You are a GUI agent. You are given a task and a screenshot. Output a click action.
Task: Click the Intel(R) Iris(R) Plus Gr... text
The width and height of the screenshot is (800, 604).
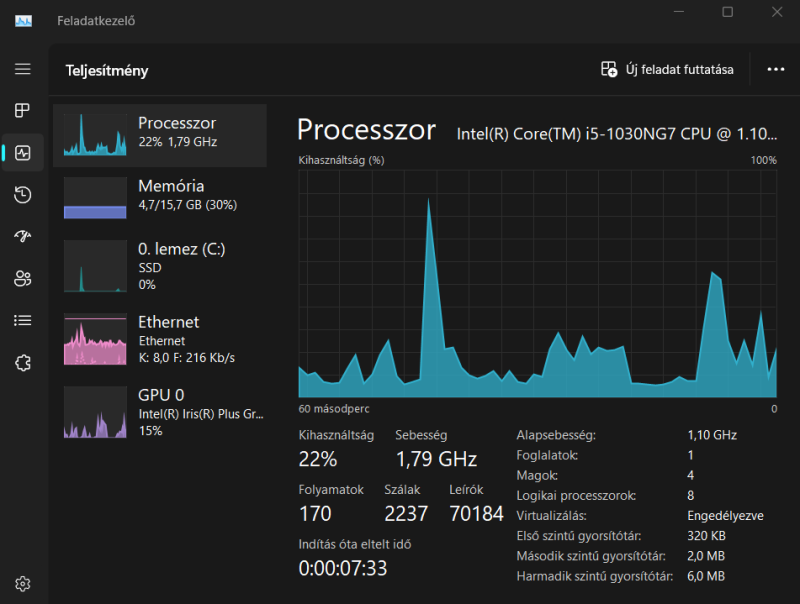[x=201, y=414]
